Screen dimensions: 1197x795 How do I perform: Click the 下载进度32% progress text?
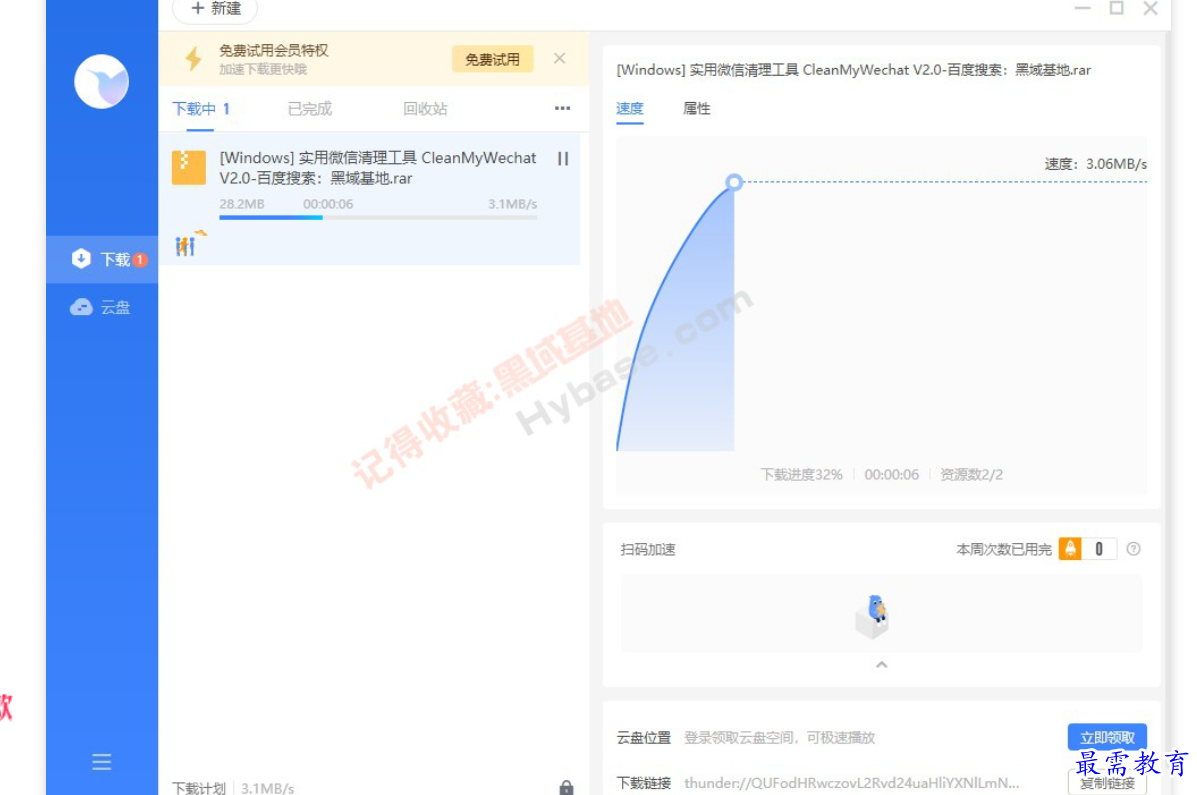tap(802, 474)
